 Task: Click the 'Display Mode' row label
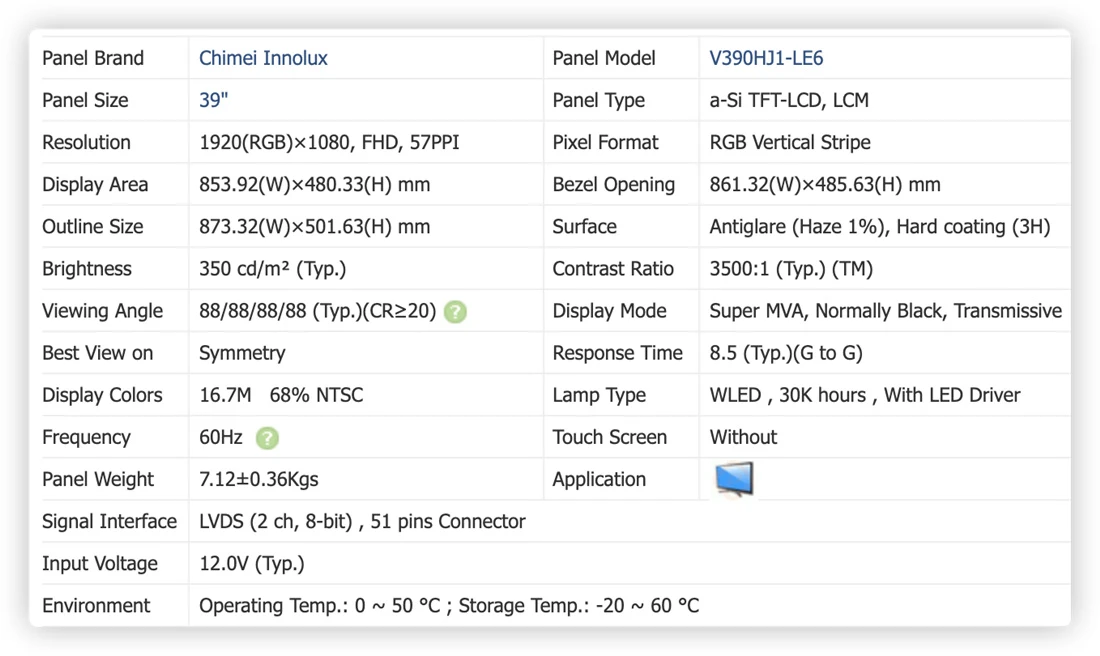(610, 311)
